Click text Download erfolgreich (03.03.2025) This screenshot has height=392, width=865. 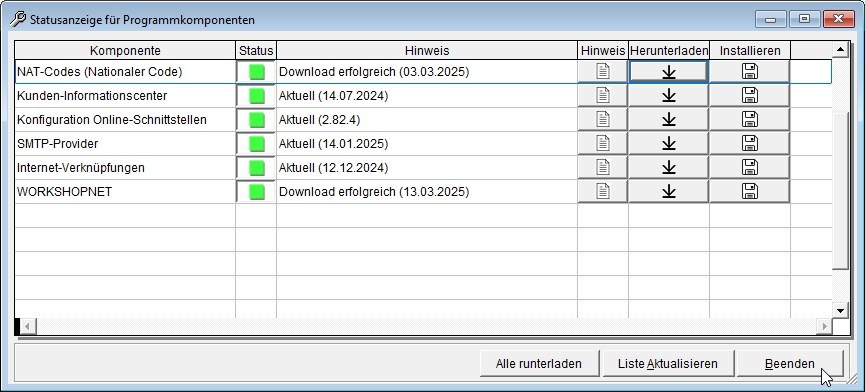374,72
